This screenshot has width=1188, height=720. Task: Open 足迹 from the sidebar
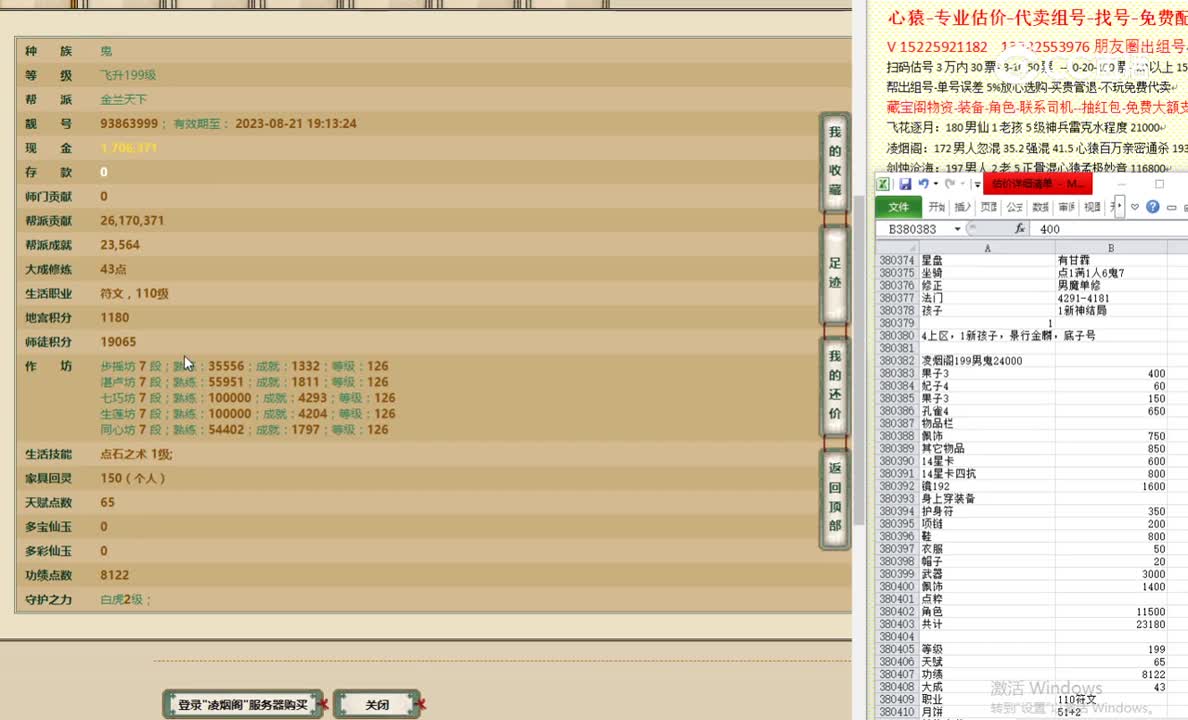[x=834, y=271]
